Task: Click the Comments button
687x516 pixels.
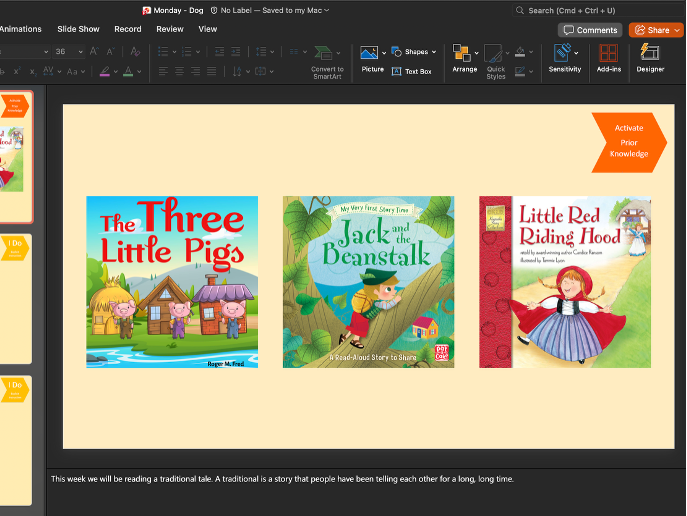Action: pos(590,30)
